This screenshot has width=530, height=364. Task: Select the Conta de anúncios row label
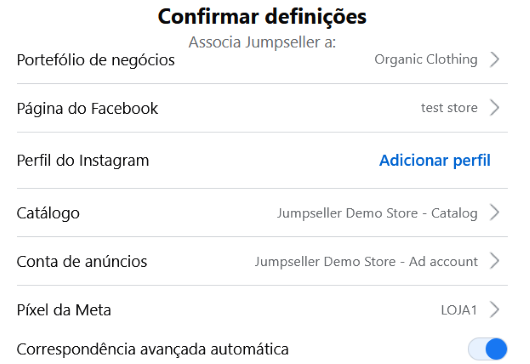(82, 262)
